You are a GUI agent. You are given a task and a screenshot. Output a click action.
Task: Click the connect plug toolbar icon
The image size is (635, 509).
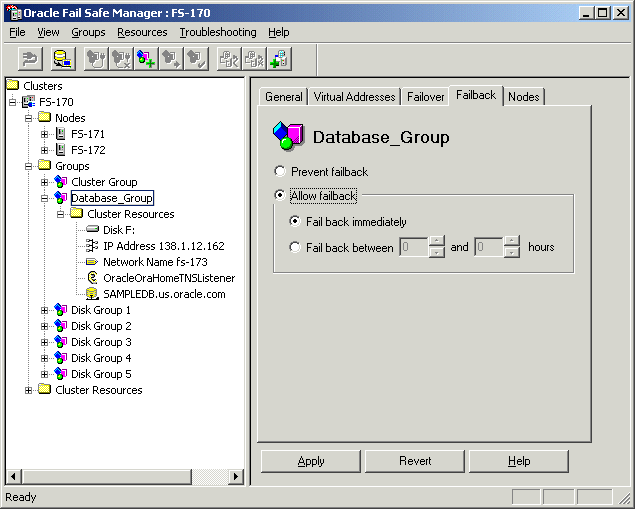click(x=30, y=59)
